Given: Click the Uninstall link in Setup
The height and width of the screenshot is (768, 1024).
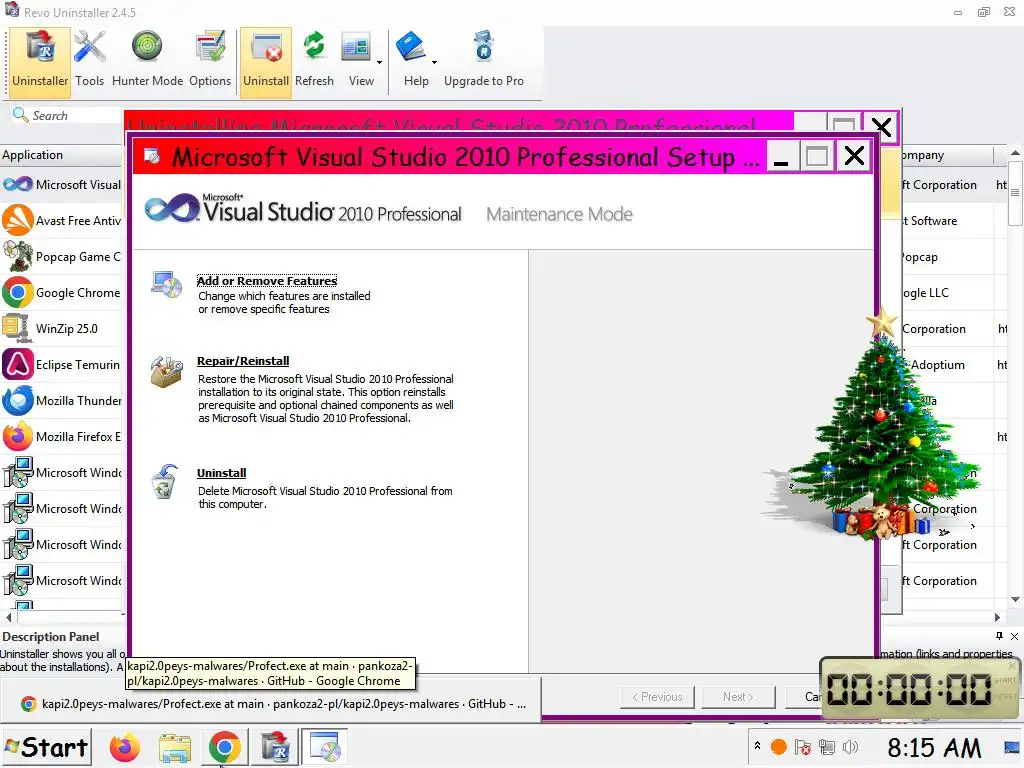Looking at the screenshot, I should pos(221,473).
